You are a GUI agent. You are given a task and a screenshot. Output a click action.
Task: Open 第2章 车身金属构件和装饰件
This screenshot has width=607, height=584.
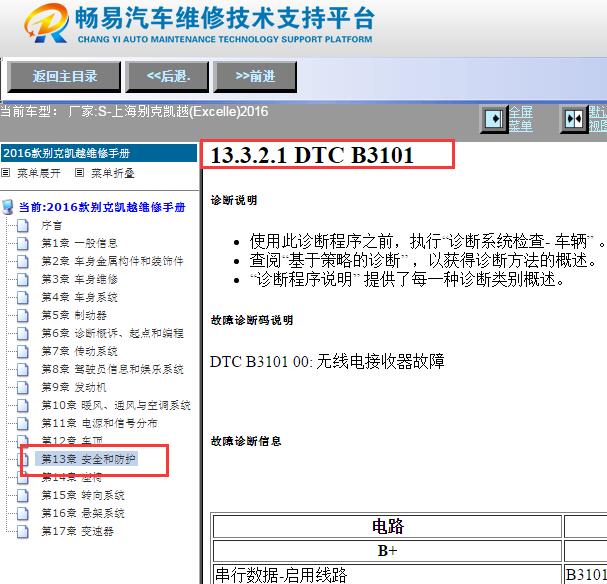click(112, 261)
